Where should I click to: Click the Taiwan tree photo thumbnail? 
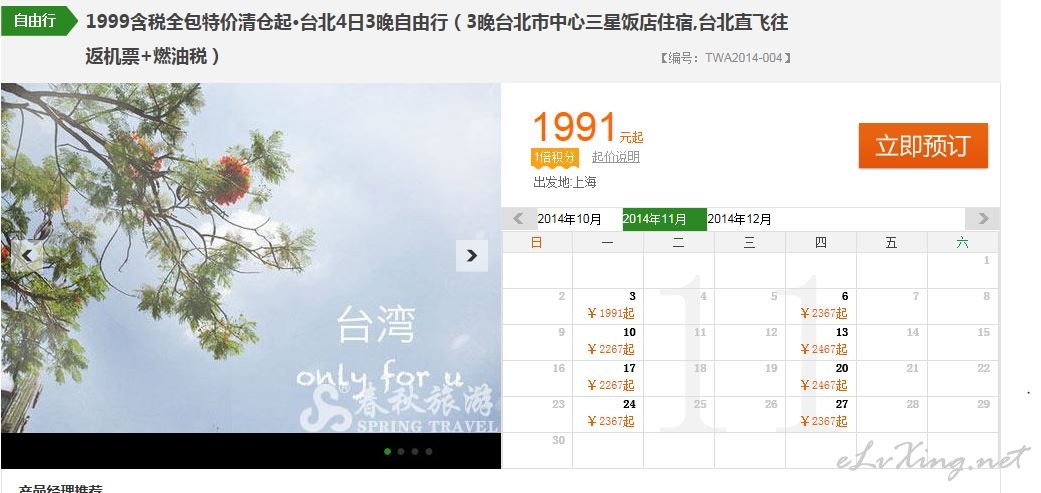coord(251,258)
